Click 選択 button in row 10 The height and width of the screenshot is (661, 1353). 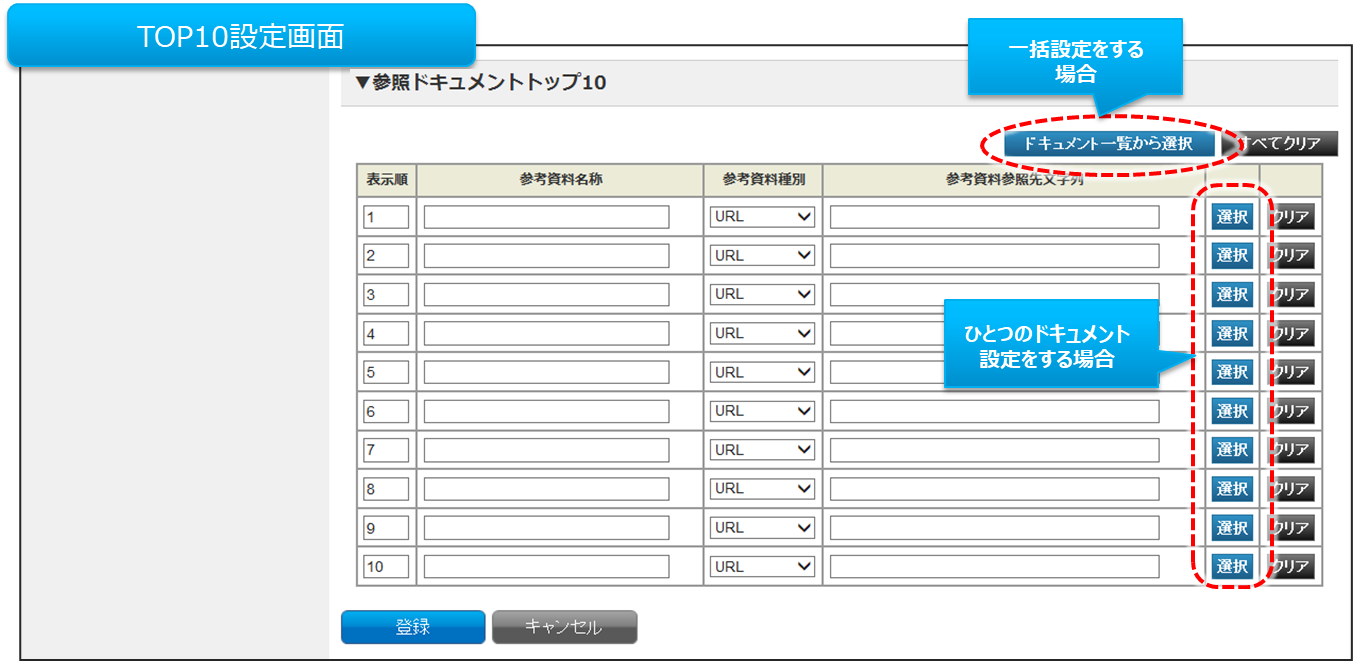1232,566
